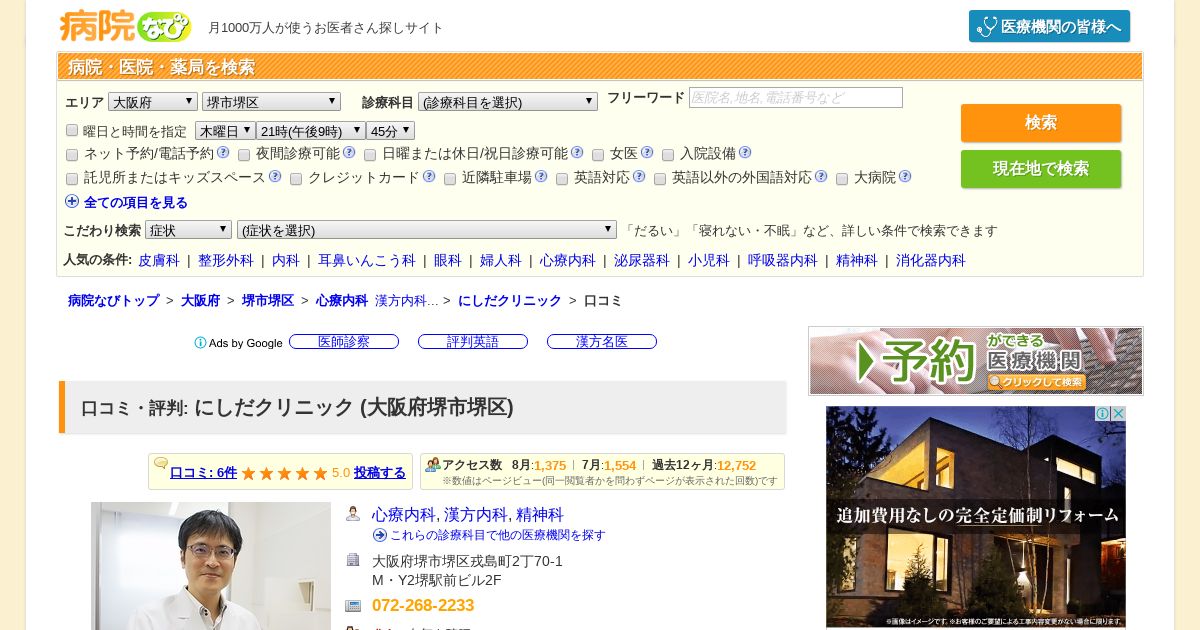Check 託児所またはキッズスペース checkbox
The height and width of the screenshot is (630, 1200).
(72, 179)
